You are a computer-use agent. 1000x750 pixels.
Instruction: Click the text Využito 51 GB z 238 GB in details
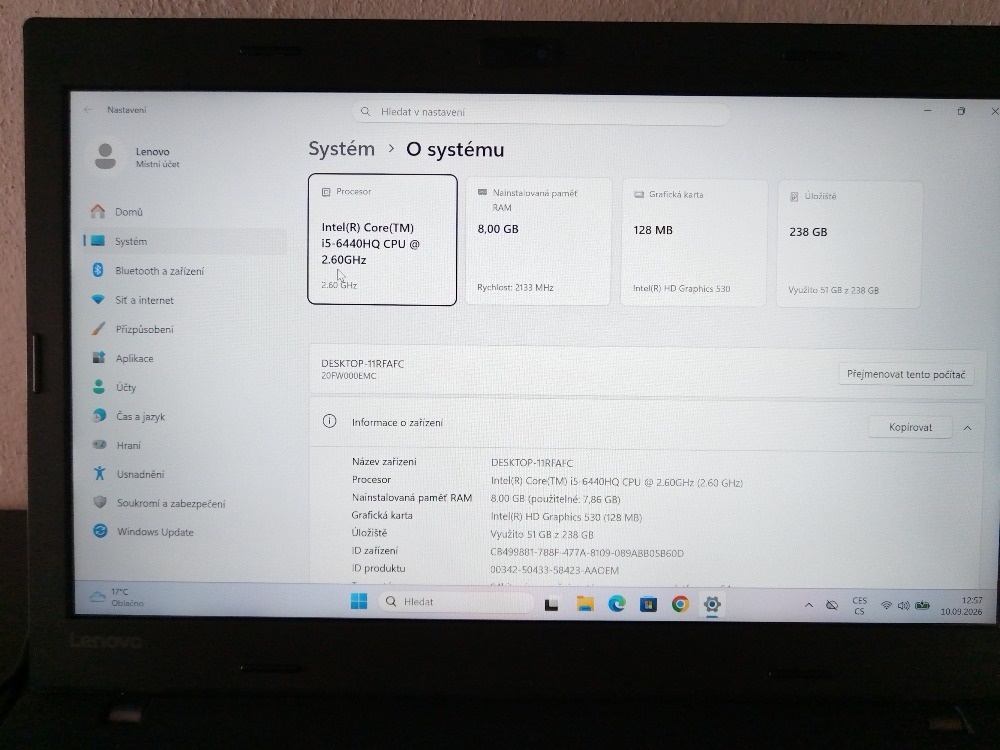click(541, 534)
